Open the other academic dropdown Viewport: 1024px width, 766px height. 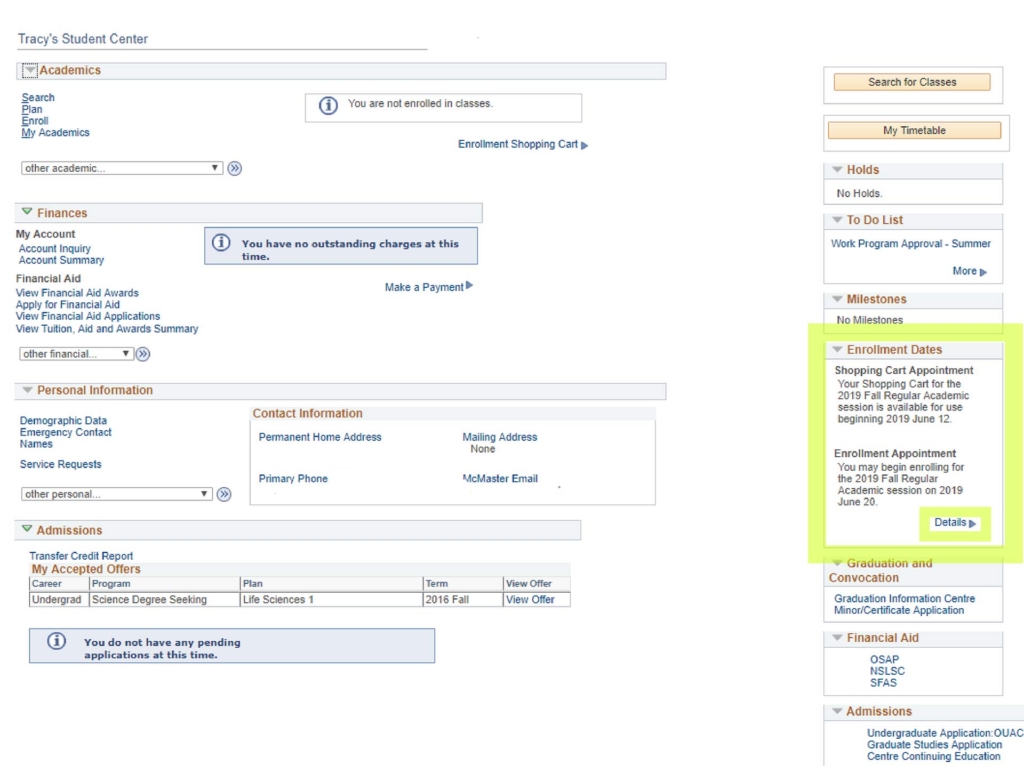121,169
